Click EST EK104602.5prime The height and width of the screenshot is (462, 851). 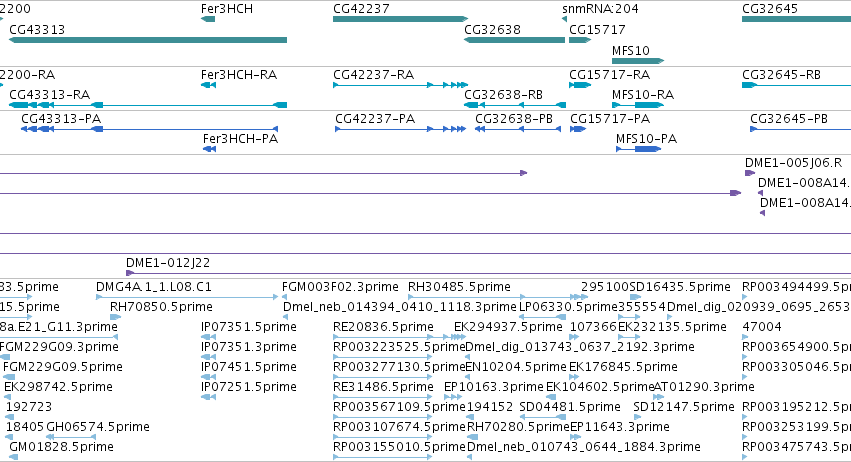click(551, 397)
